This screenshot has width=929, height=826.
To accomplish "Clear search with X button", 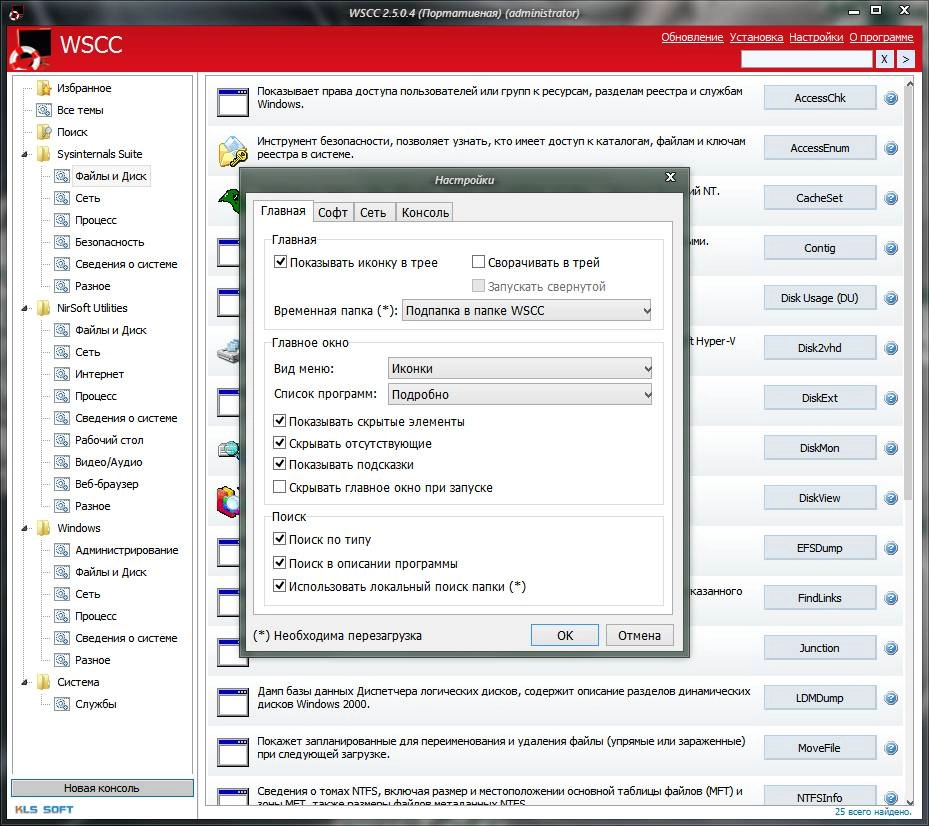I will pyautogui.click(x=884, y=59).
